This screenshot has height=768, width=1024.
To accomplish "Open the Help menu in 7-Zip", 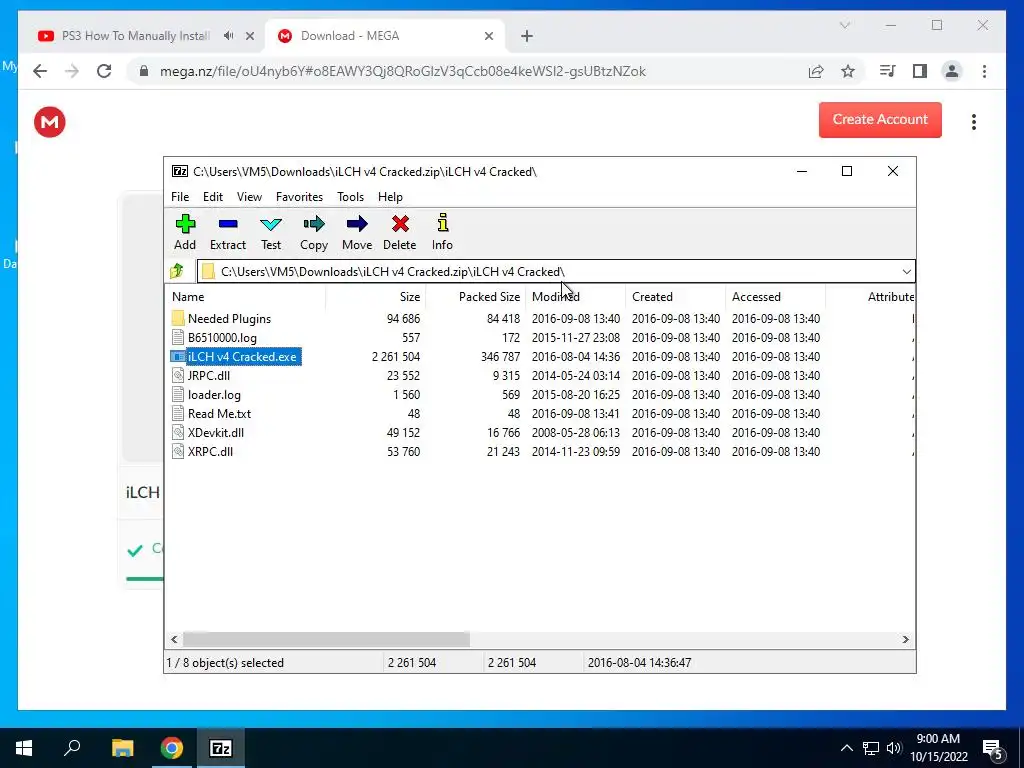I will pyautogui.click(x=390, y=197).
